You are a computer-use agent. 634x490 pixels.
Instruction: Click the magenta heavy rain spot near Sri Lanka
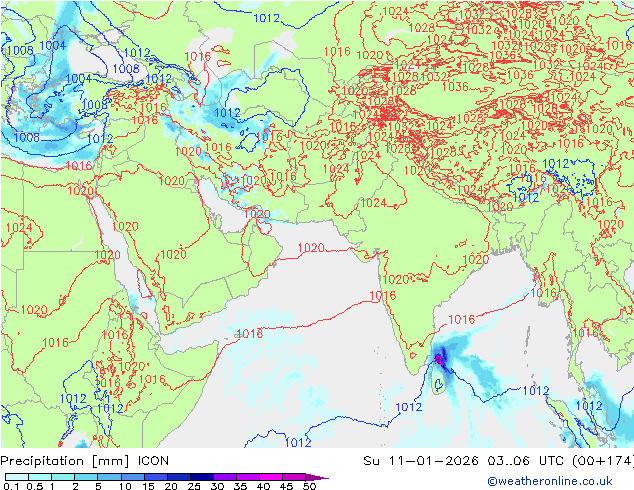pos(439,359)
